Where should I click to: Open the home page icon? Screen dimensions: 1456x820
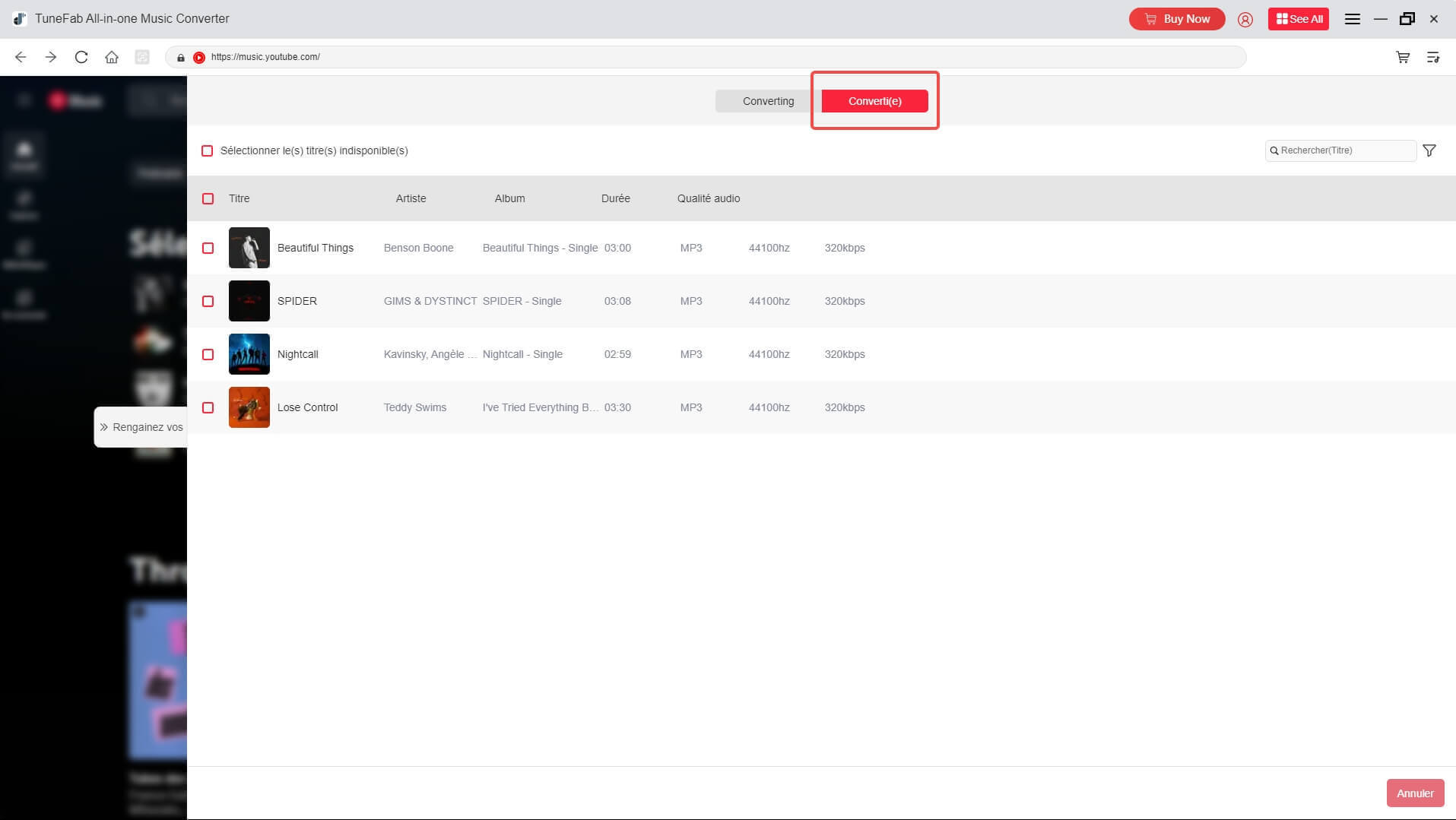tap(112, 57)
